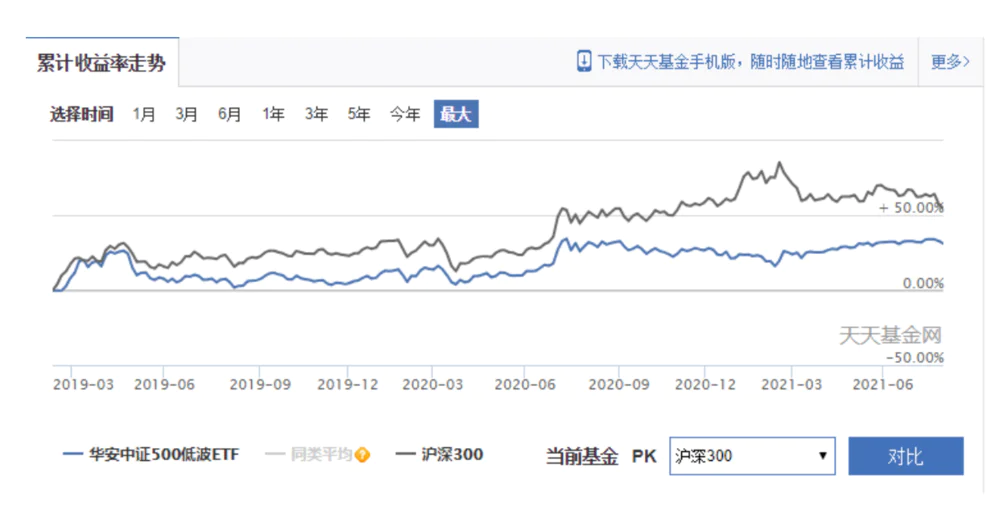Select the 3月 time range
Viewport: 1000px width, 519px height.
click(x=187, y=114)
